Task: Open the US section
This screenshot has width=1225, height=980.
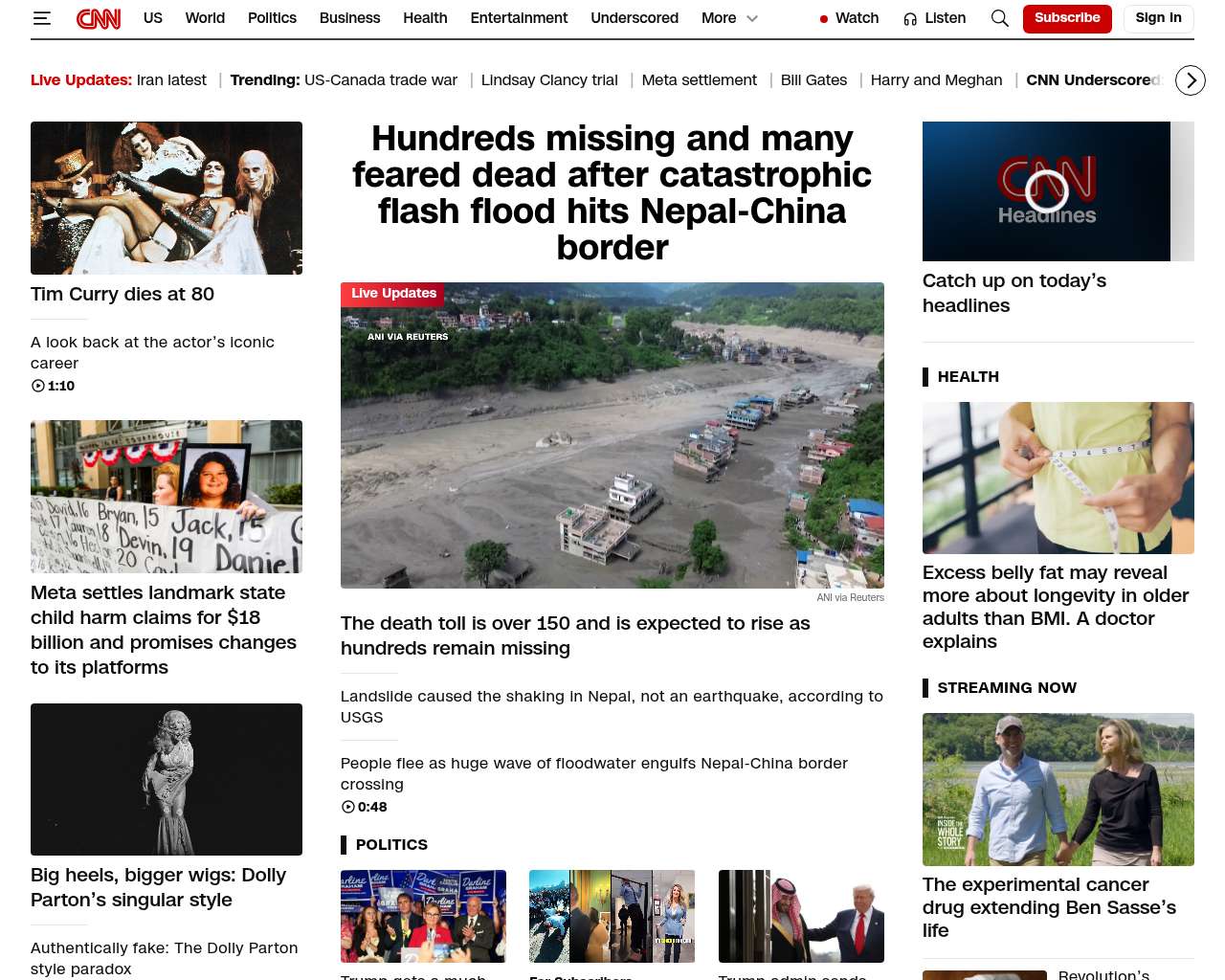Action: [x=153, y=18]
